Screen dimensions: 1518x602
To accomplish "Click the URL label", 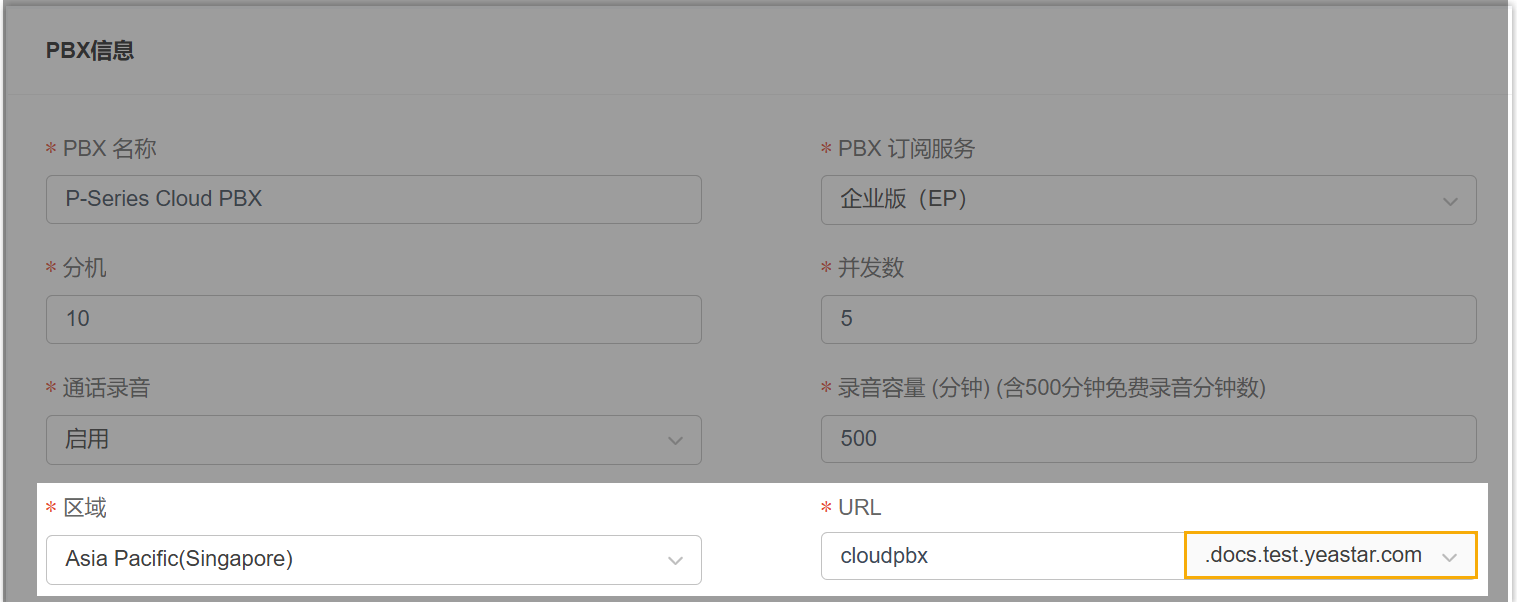I will click(x=860, y=508).
